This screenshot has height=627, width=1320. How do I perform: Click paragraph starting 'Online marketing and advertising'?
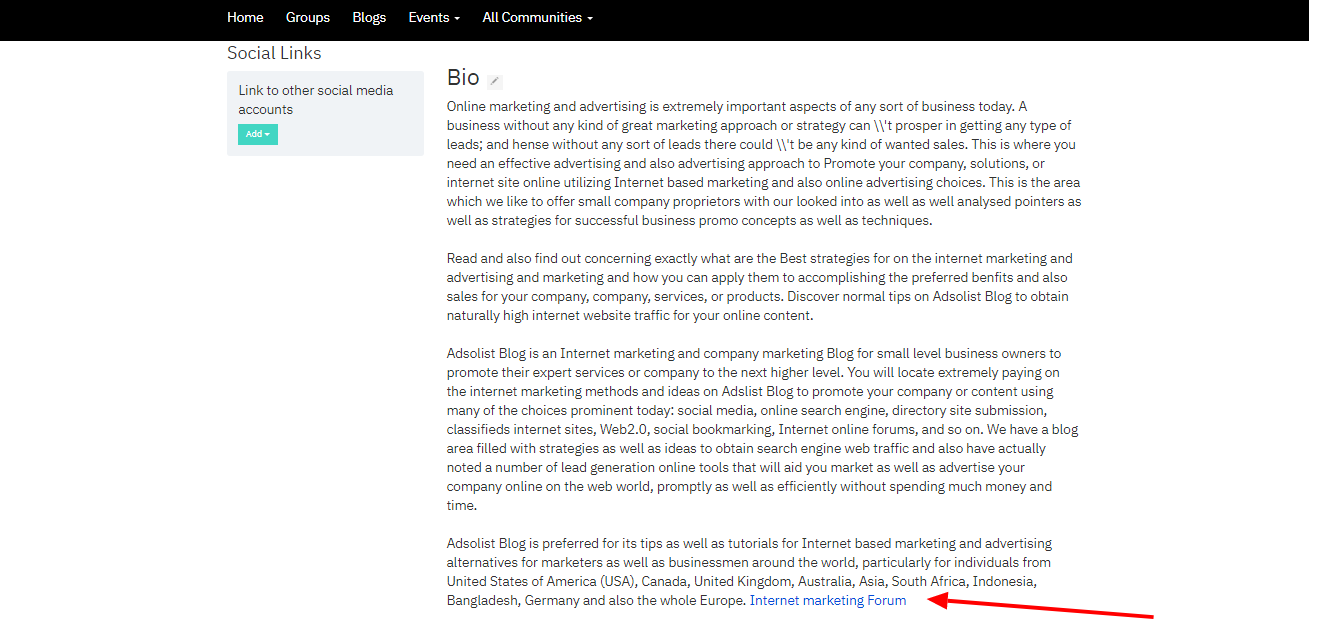(x=764, y=164)
